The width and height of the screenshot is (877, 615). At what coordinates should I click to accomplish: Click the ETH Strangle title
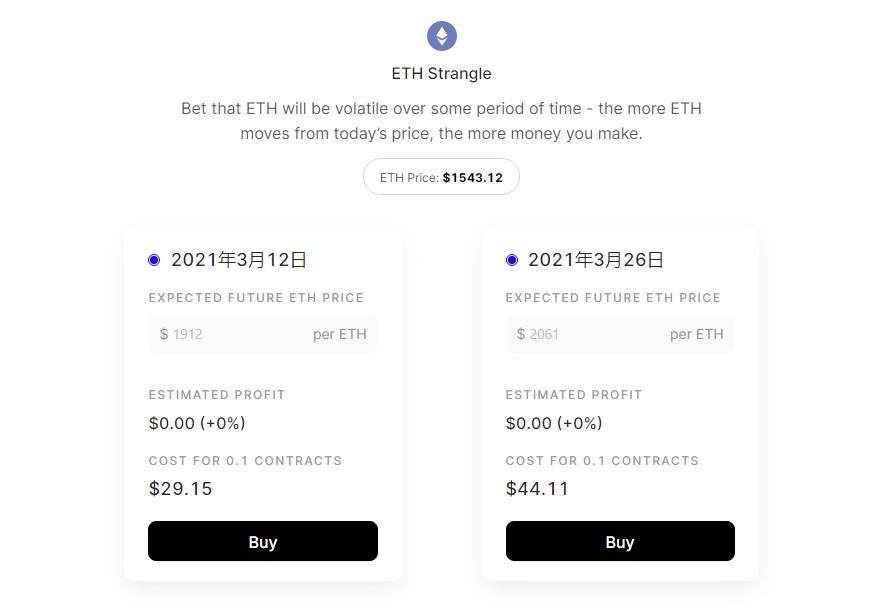[441, 73]
